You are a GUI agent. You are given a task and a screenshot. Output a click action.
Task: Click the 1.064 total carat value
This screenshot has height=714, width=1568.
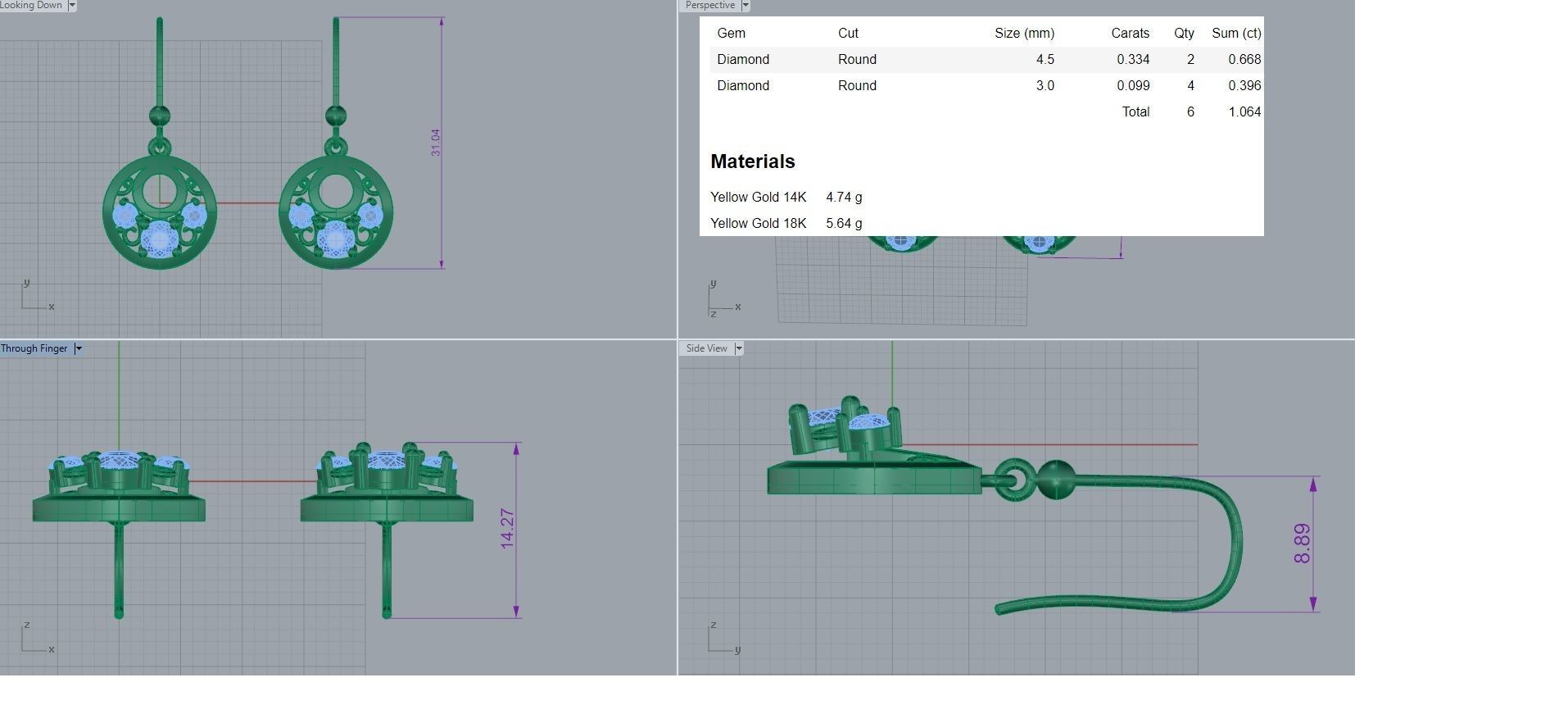pos(1244,112)
